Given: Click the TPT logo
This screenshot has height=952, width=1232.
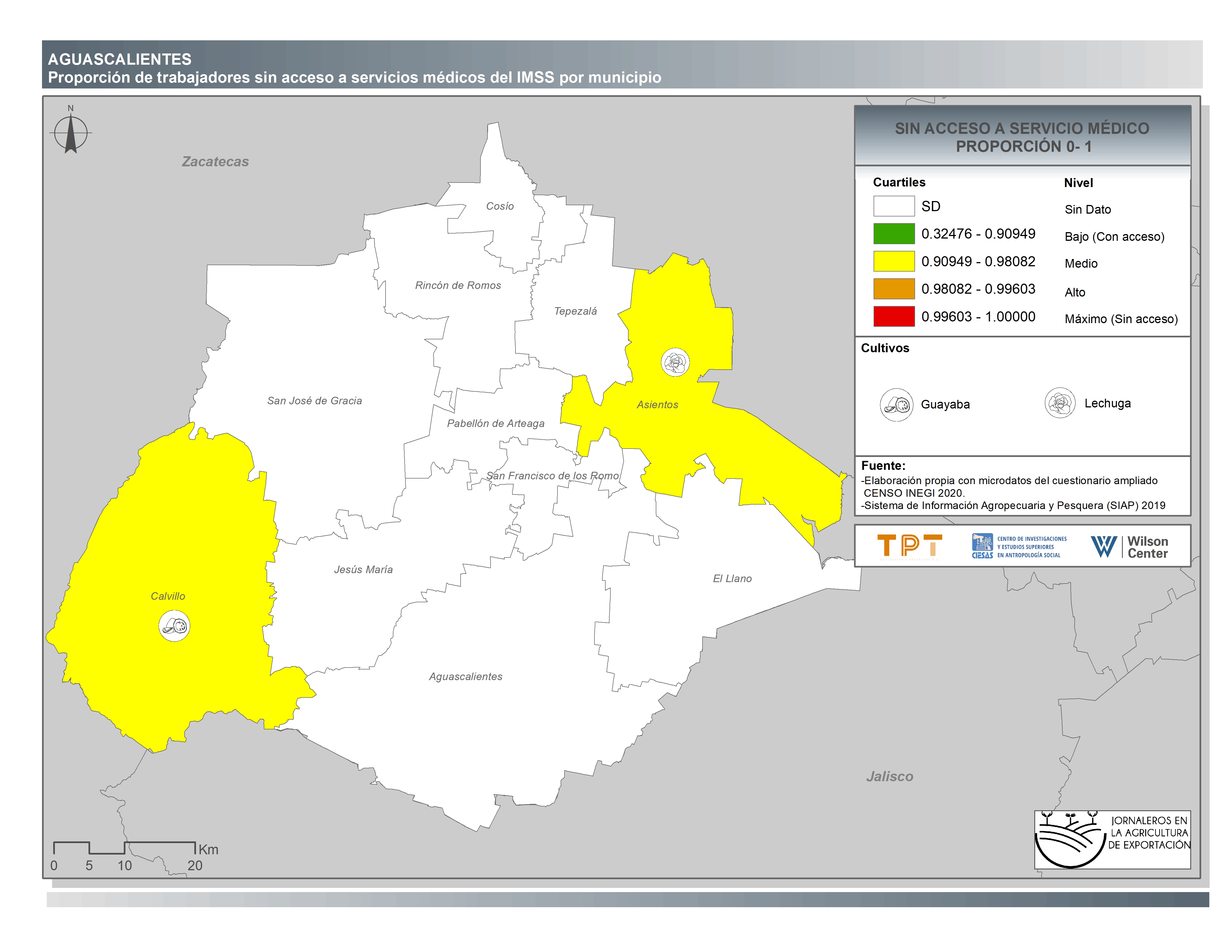Looking at the screenshot, I should [909, 545].
